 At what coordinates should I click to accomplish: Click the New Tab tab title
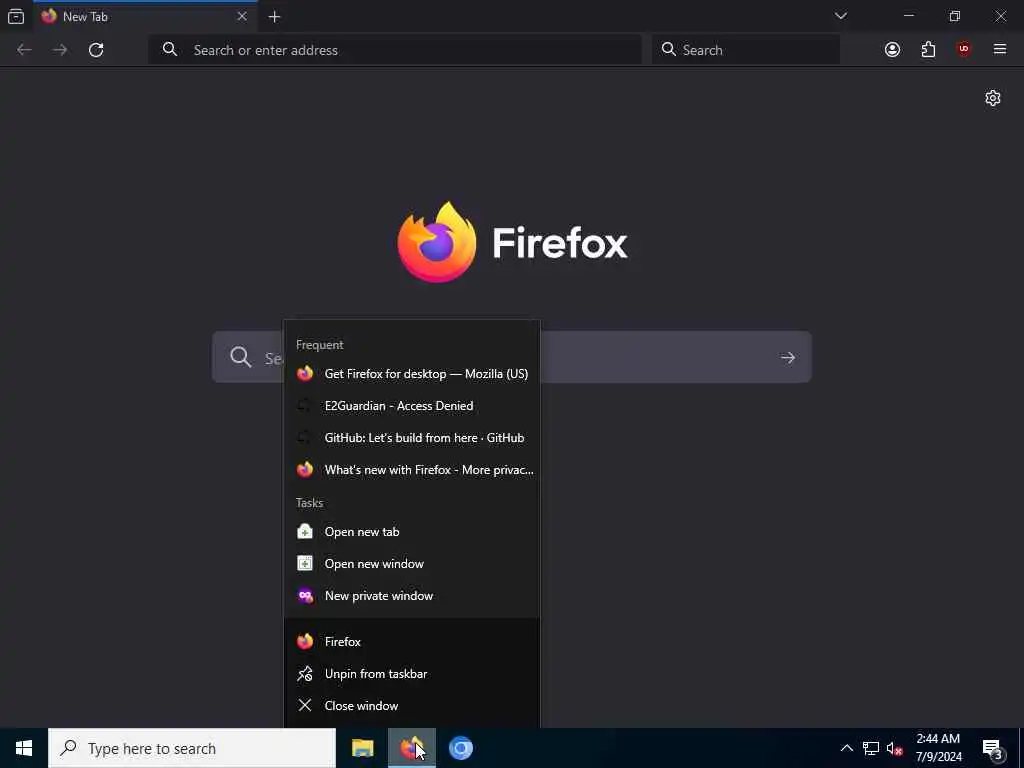pyautogui.click(x=86, y=17)
